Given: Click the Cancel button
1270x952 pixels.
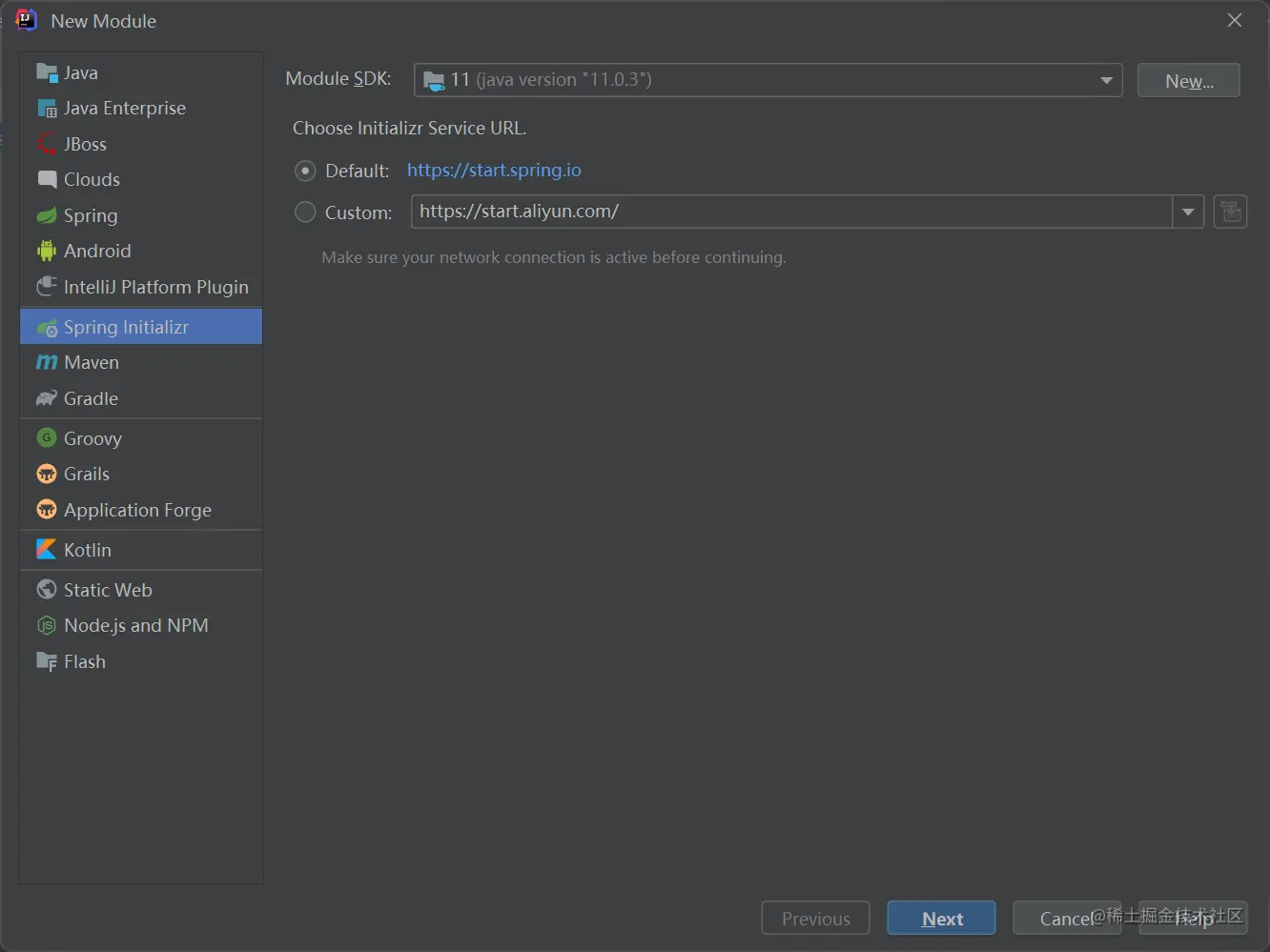Looking at the screenshot, I should click(1067, 918).
